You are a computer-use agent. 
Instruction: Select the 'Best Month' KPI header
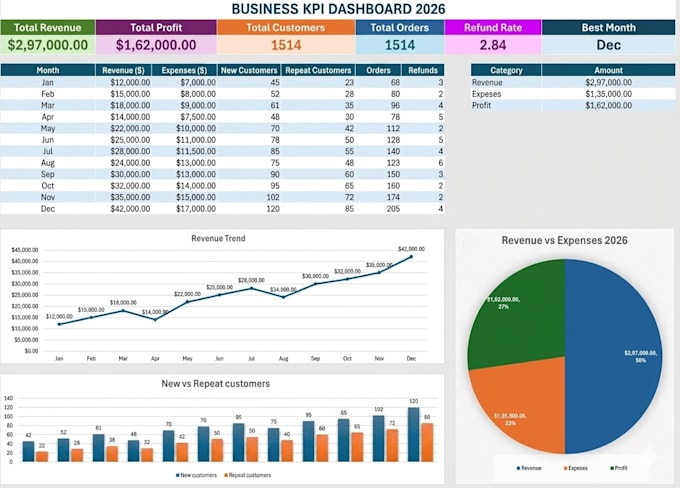pos(608,27)
